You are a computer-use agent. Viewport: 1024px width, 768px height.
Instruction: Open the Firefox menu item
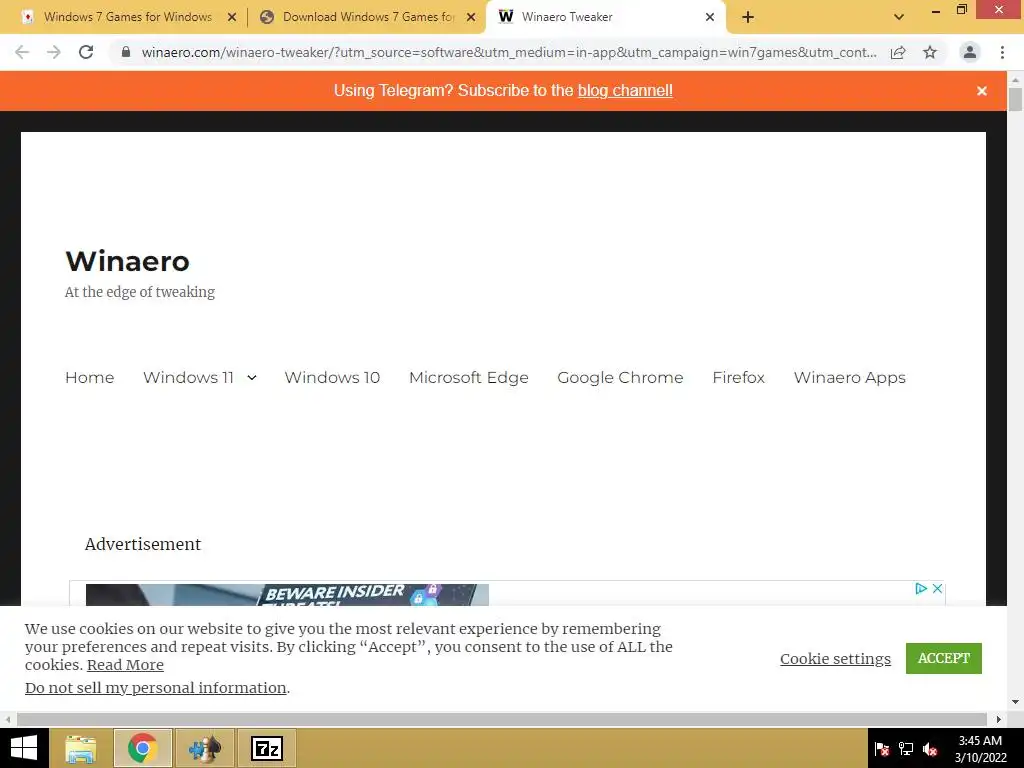coord(738,377)
